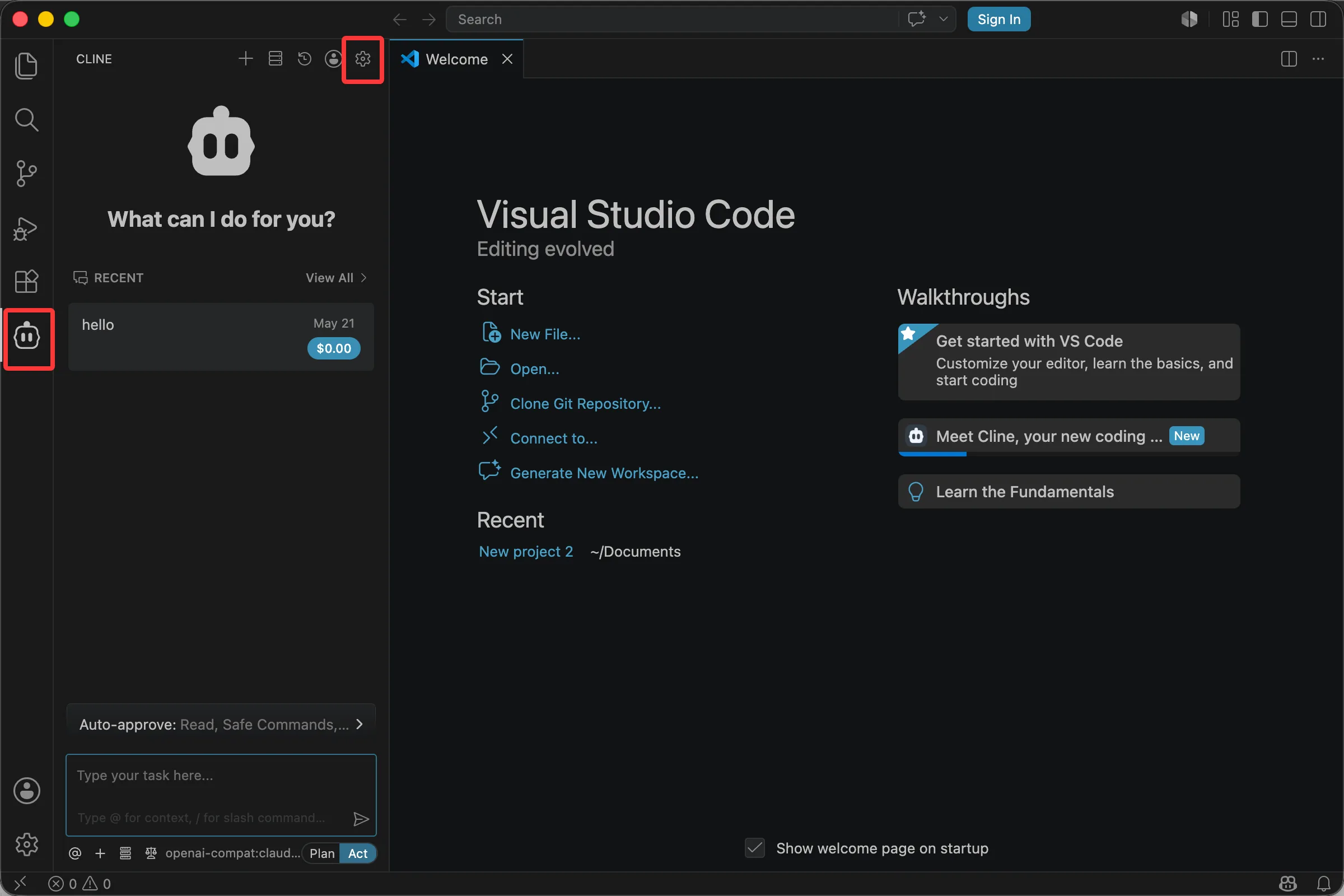The width and height of the screenshot is (1344, 896).
Task: Switch Cline to Plan mode
Action: (321, 853)
